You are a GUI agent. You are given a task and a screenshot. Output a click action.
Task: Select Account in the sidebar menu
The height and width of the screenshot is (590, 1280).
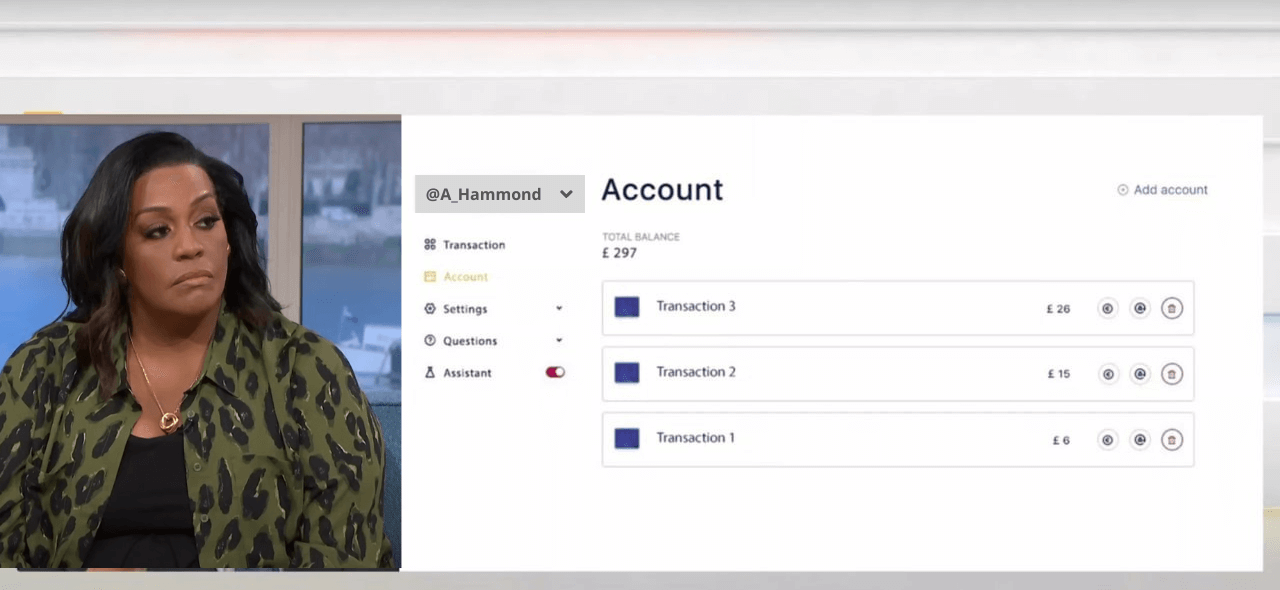click(465, 277)
